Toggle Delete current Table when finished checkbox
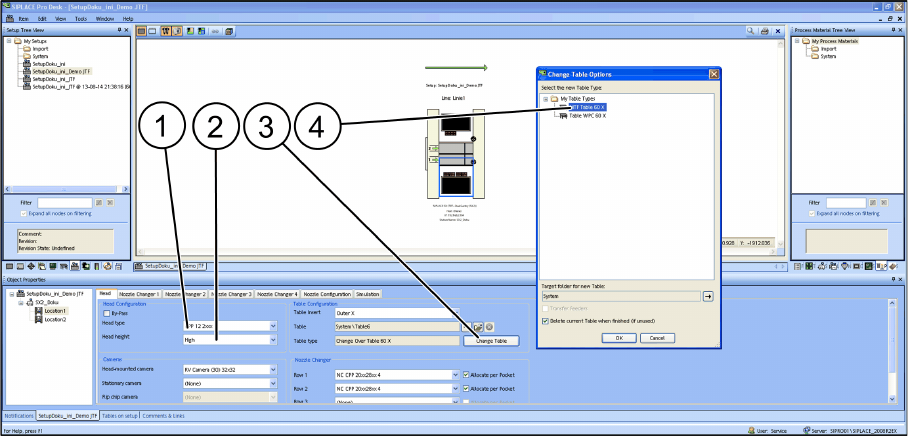 (x=545, y=321)
